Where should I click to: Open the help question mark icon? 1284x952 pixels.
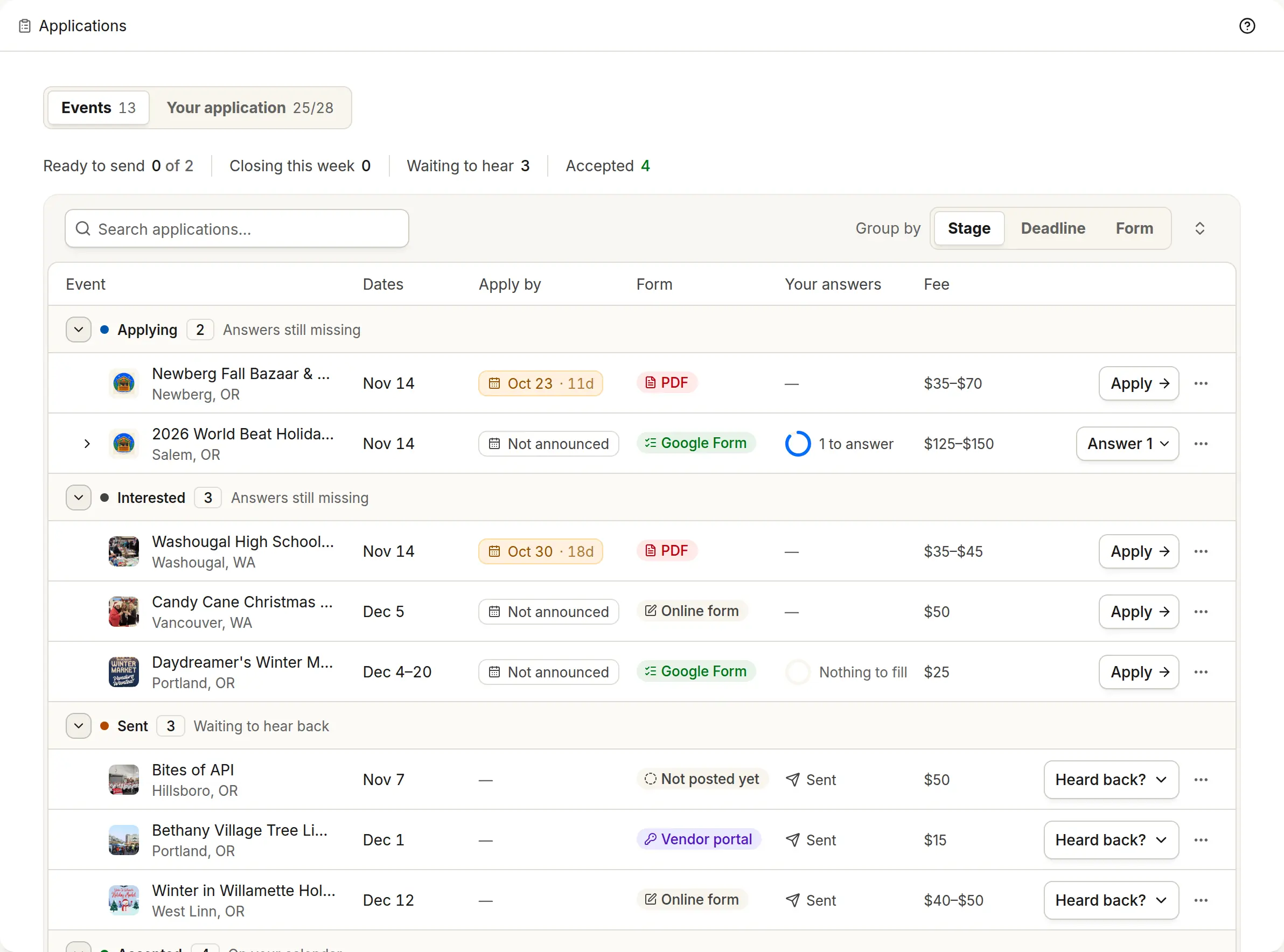(x=1246, y=26)
